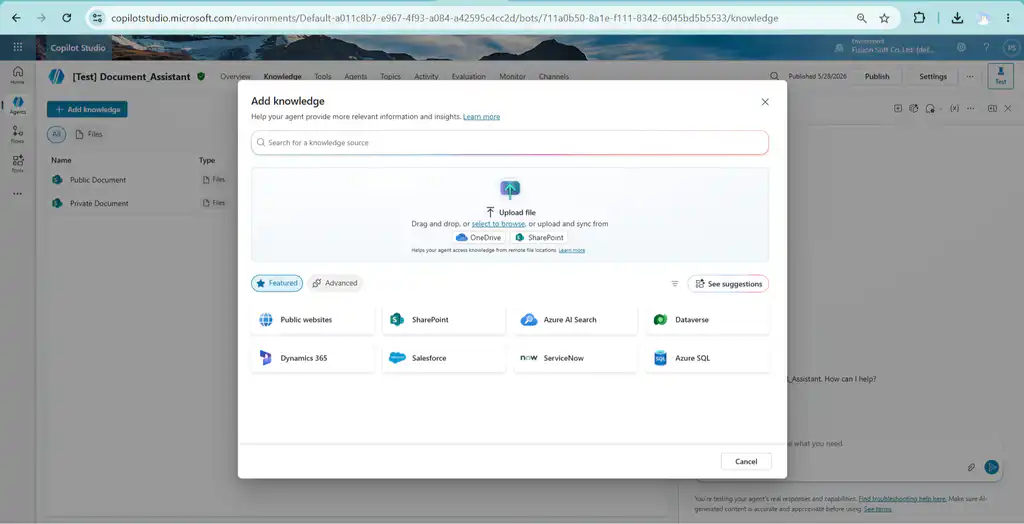Select the SharePoint knowledge source card
This screenshot has height=524, width=1024.
coord(444,320)
